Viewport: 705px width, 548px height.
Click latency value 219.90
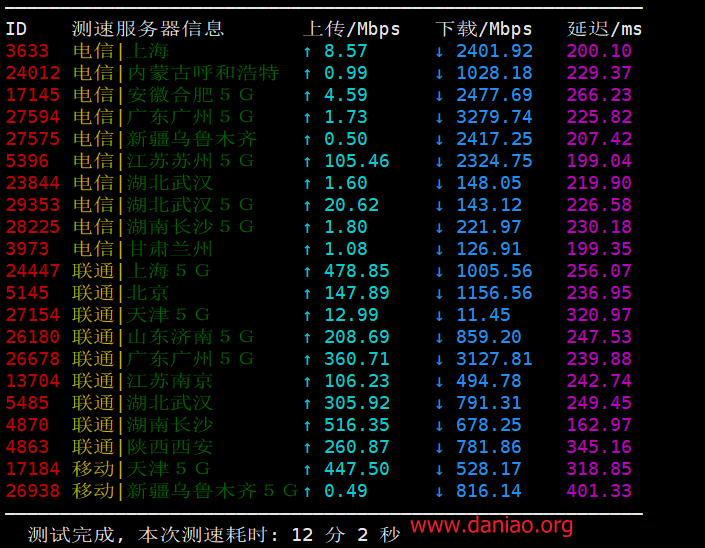599,183
